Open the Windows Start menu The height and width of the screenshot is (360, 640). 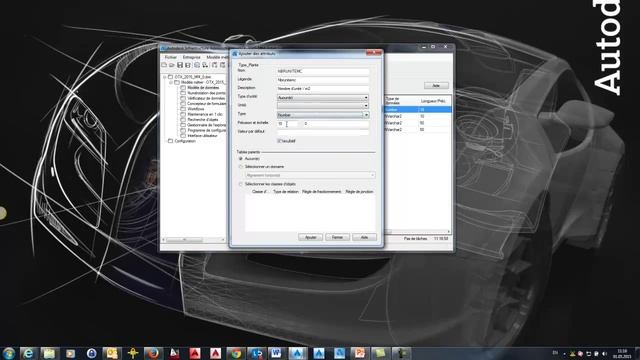coord(9,353)
